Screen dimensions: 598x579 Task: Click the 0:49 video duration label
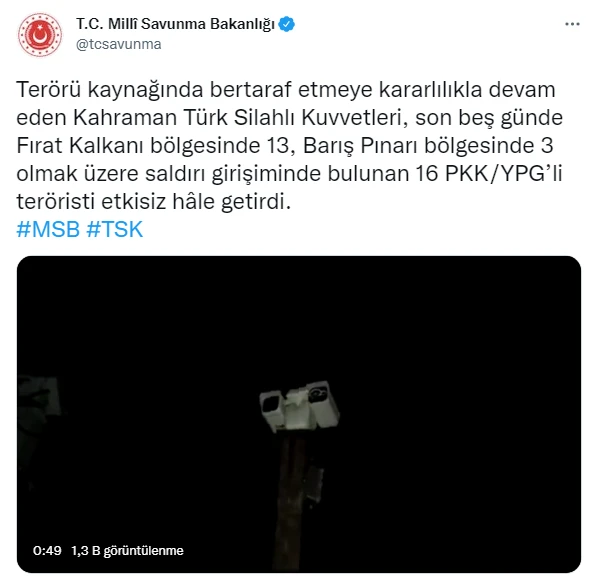click(47, 550)
